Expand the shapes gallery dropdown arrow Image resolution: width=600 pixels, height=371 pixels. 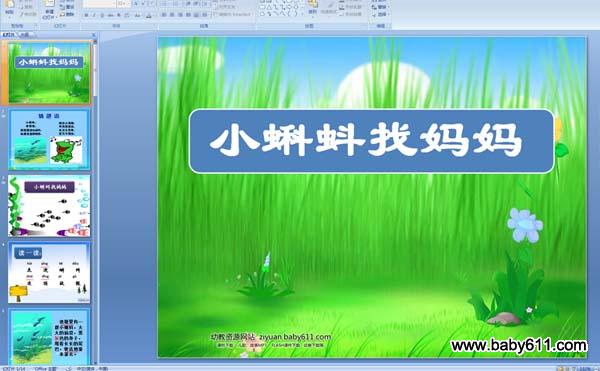[302, 15]
